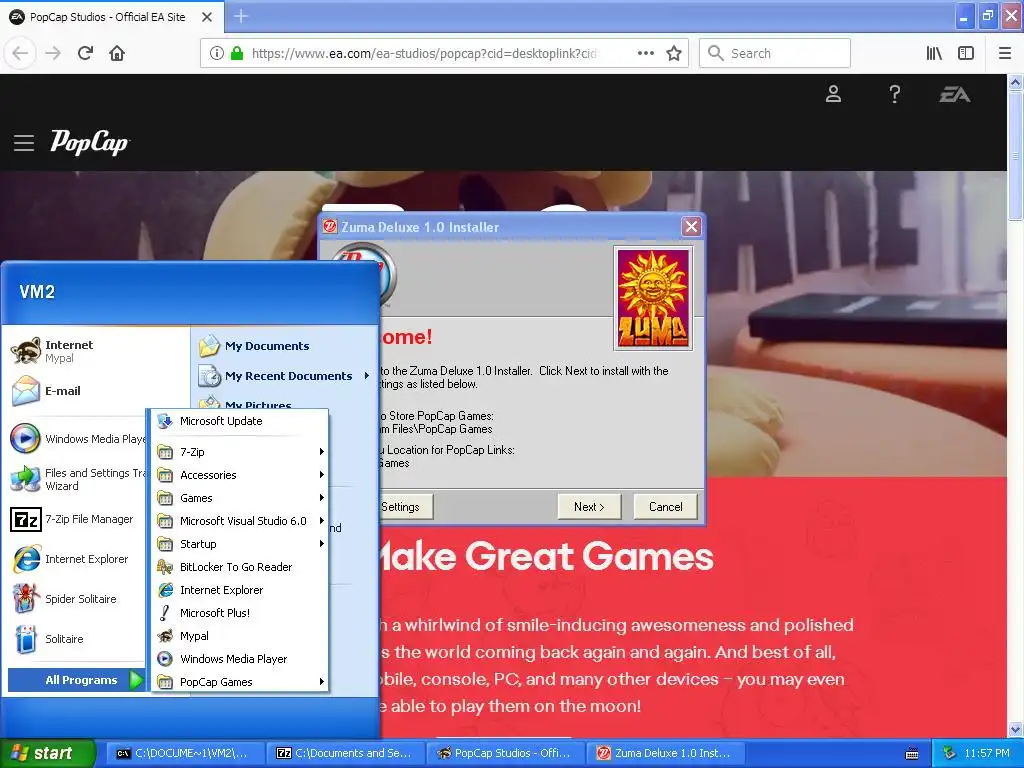1024x768 pixels.
Task: Click the browser Forward arrow button
Action: click(53, 54)
